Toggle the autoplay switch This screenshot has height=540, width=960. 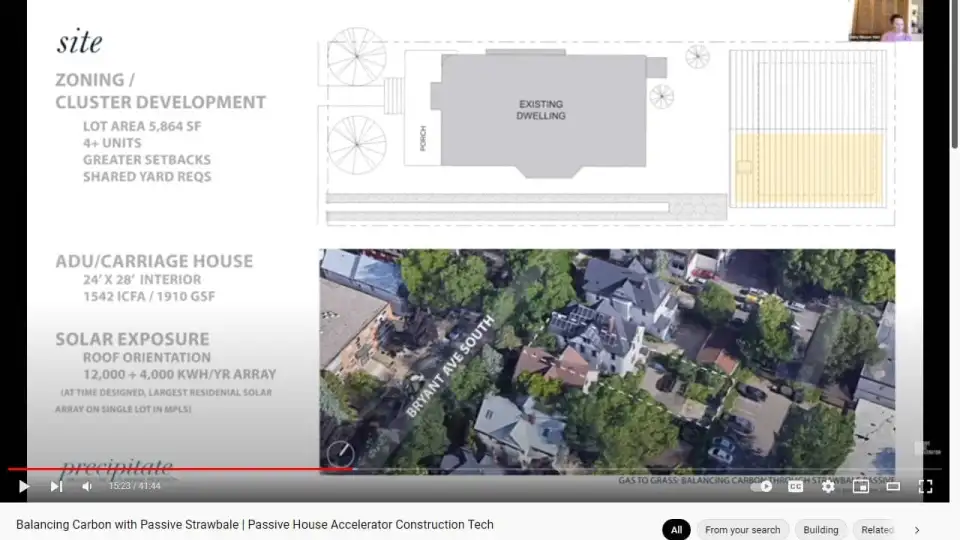pyautogui.click(x=762, y=487)
